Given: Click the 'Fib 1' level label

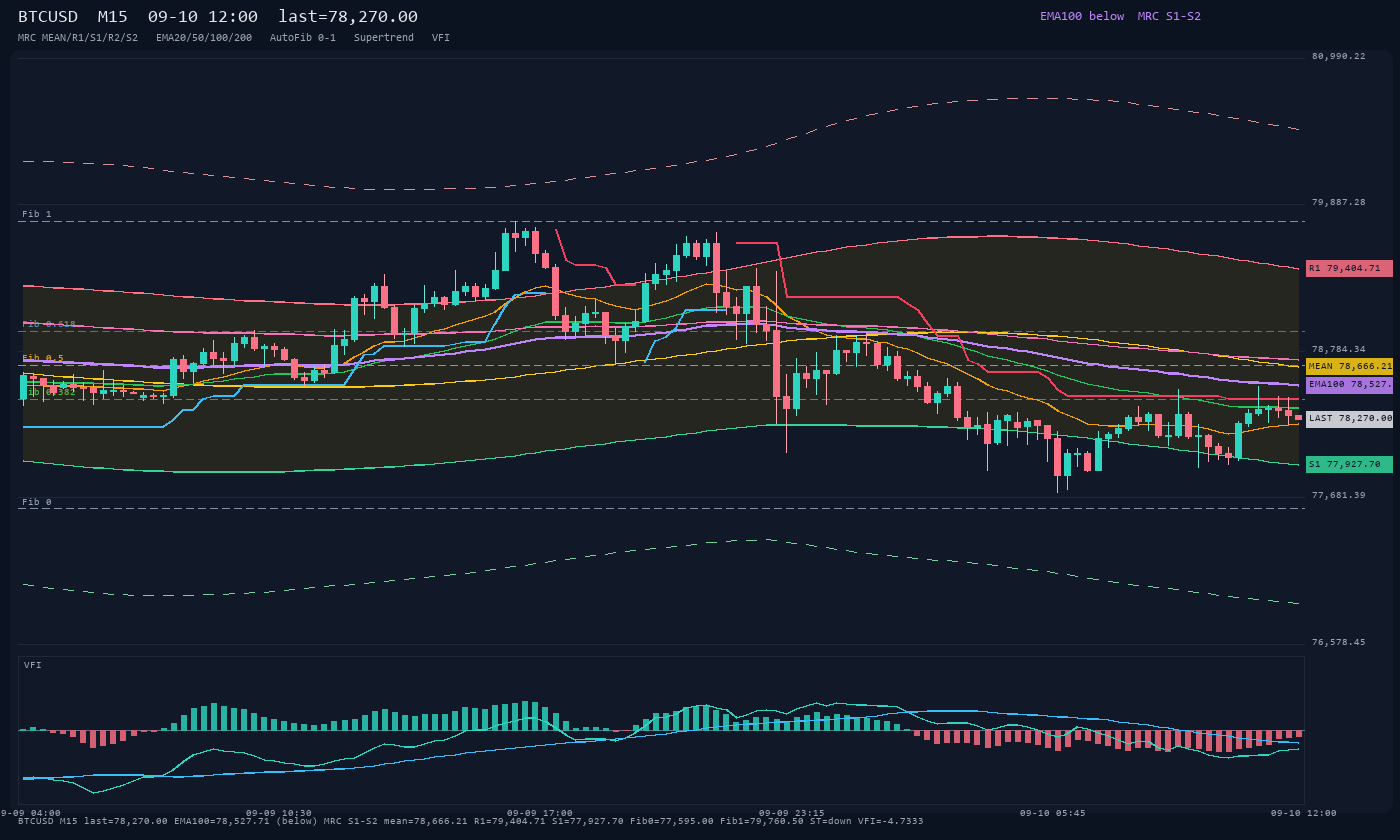Looking at the screenshot, I should coord(37,214).
